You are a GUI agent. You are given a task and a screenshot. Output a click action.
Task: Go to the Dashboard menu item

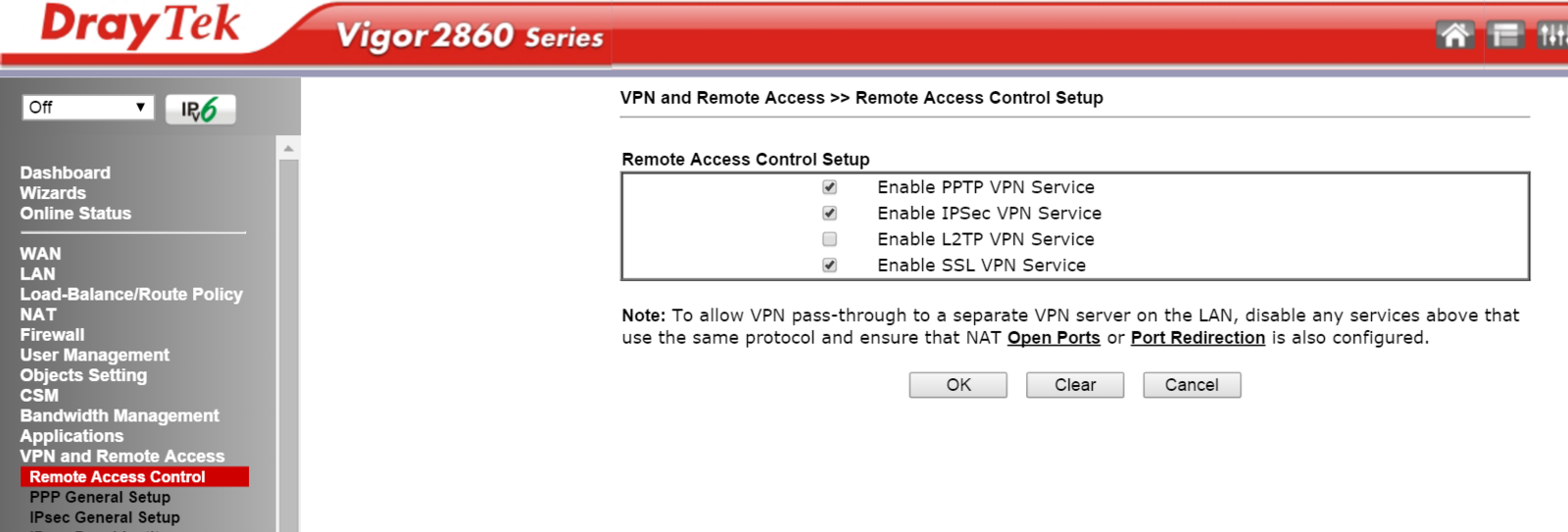coord(66,172)
